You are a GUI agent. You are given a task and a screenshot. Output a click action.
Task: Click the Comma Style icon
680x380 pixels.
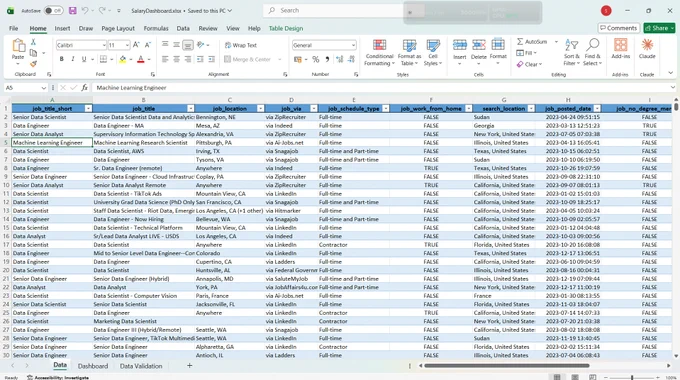click(327, 59)
